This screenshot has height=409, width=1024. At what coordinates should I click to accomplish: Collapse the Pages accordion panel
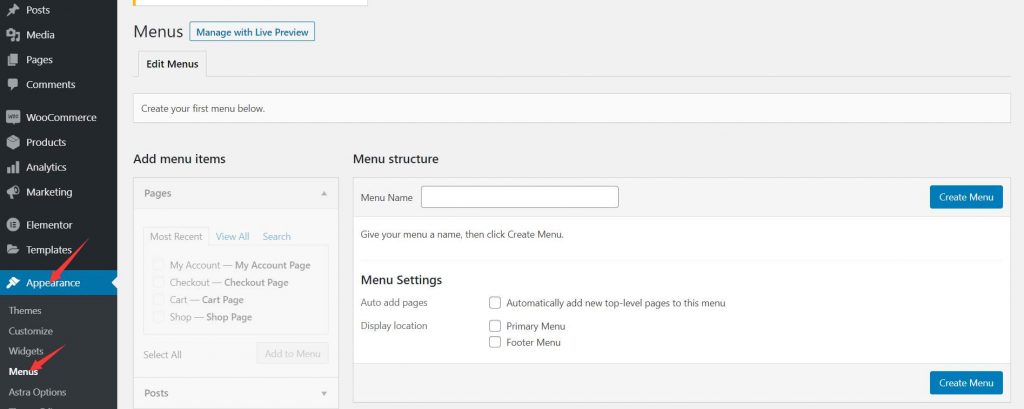(x=323, y=193)
